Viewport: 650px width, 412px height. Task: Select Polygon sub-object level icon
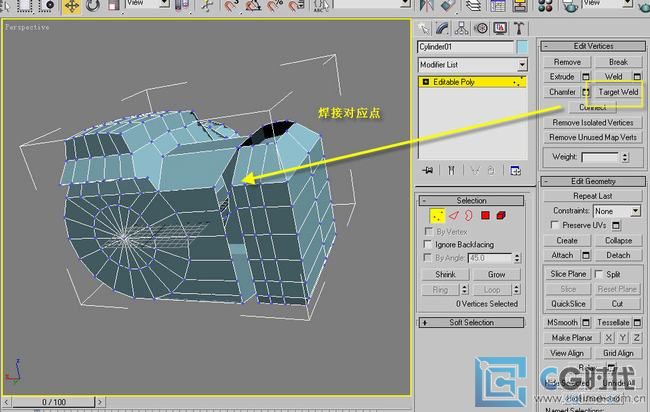tap(485, 216)
